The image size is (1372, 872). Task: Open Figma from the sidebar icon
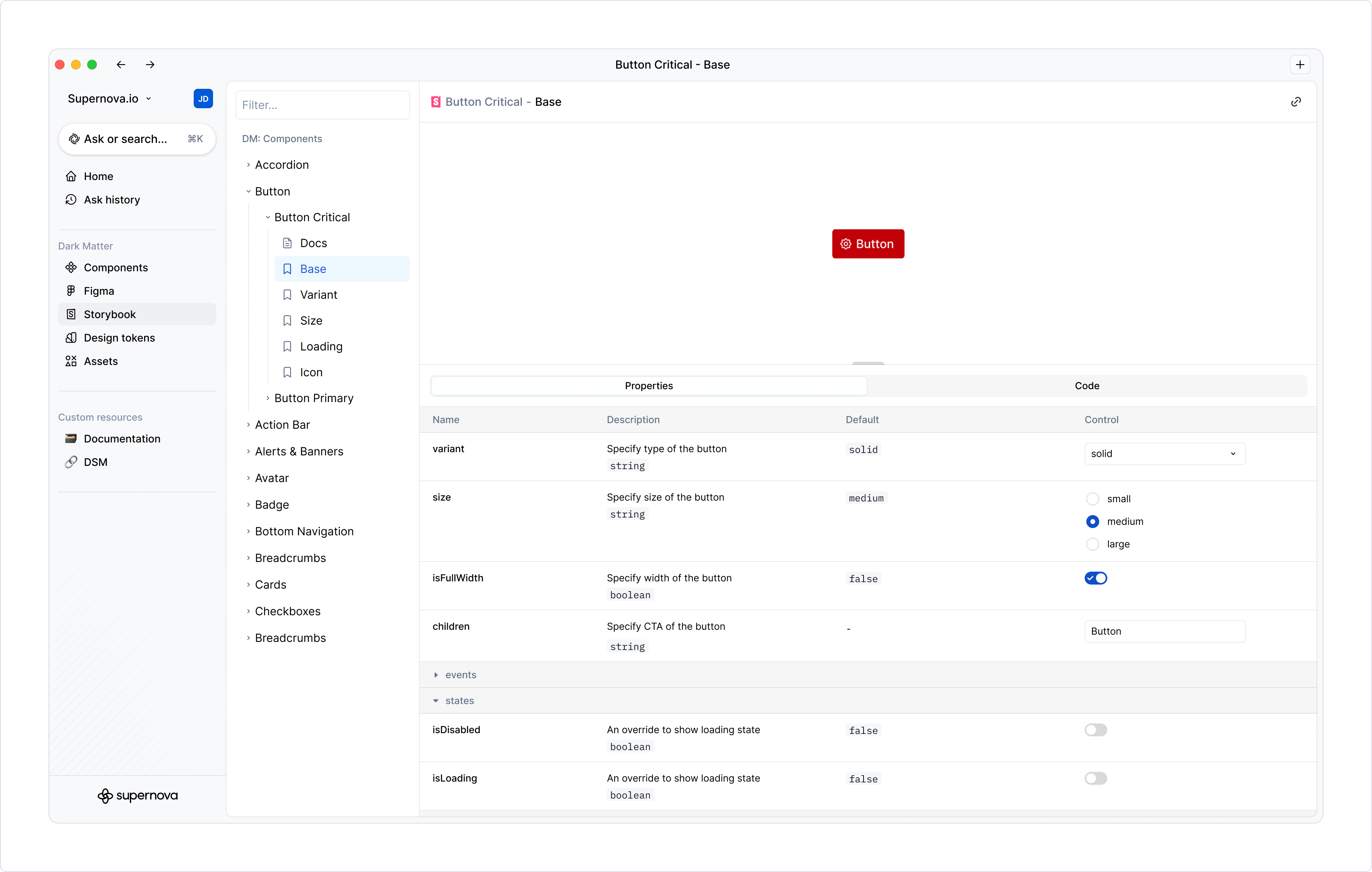point(71,291)
